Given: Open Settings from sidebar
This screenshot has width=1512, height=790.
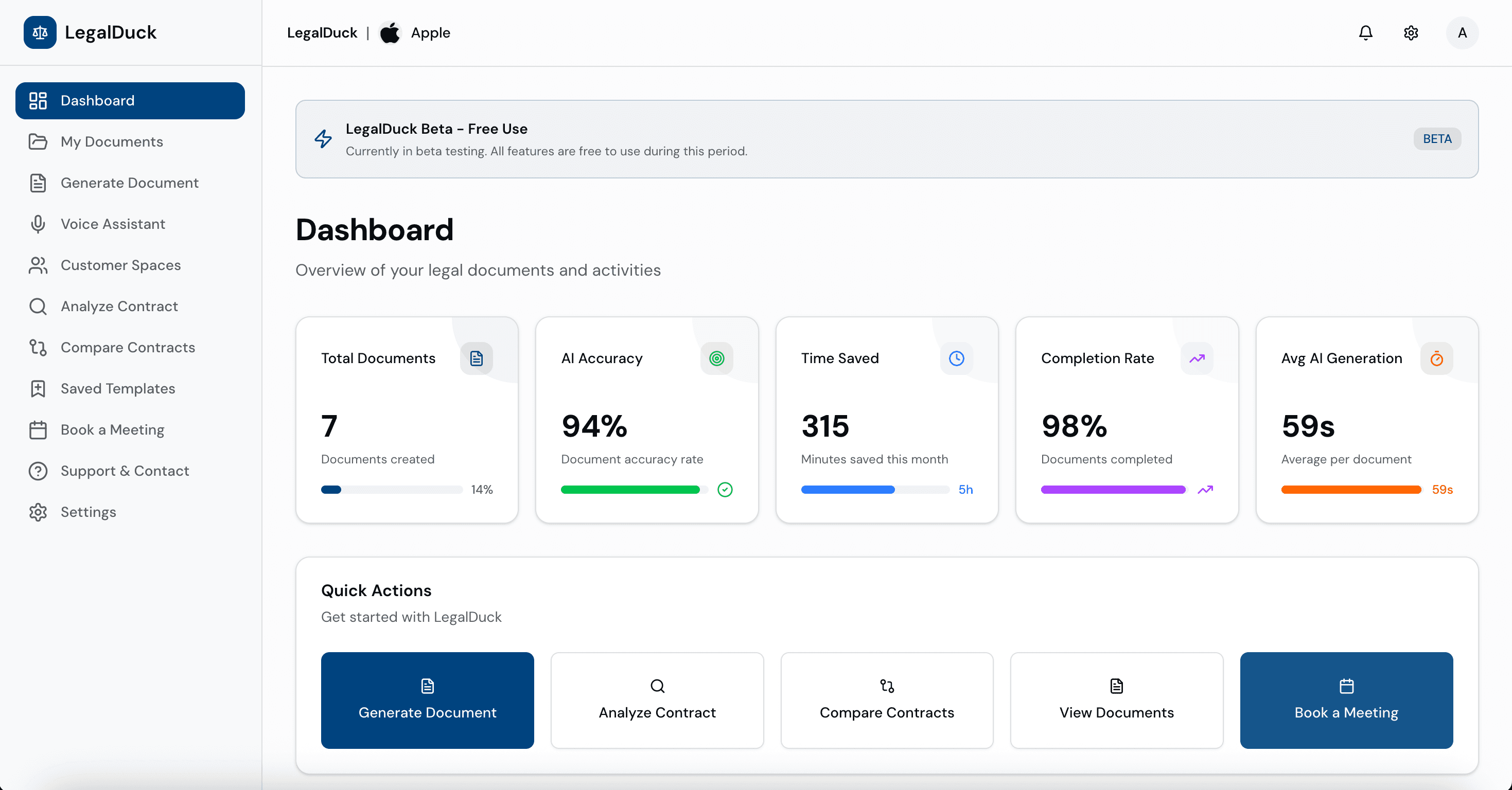Looking at the screenshot, I should (130, 512).
